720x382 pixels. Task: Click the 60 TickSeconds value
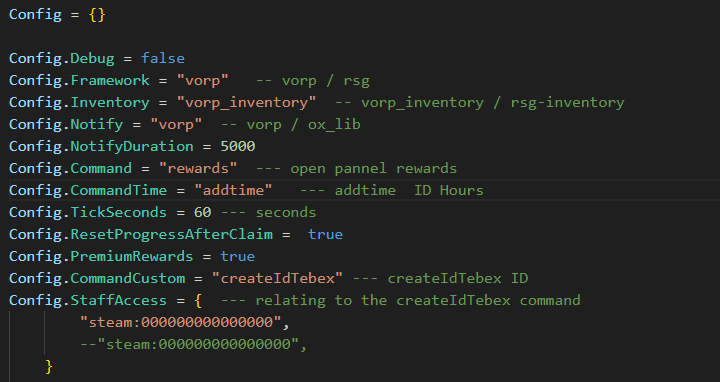[x=202, y=212]
